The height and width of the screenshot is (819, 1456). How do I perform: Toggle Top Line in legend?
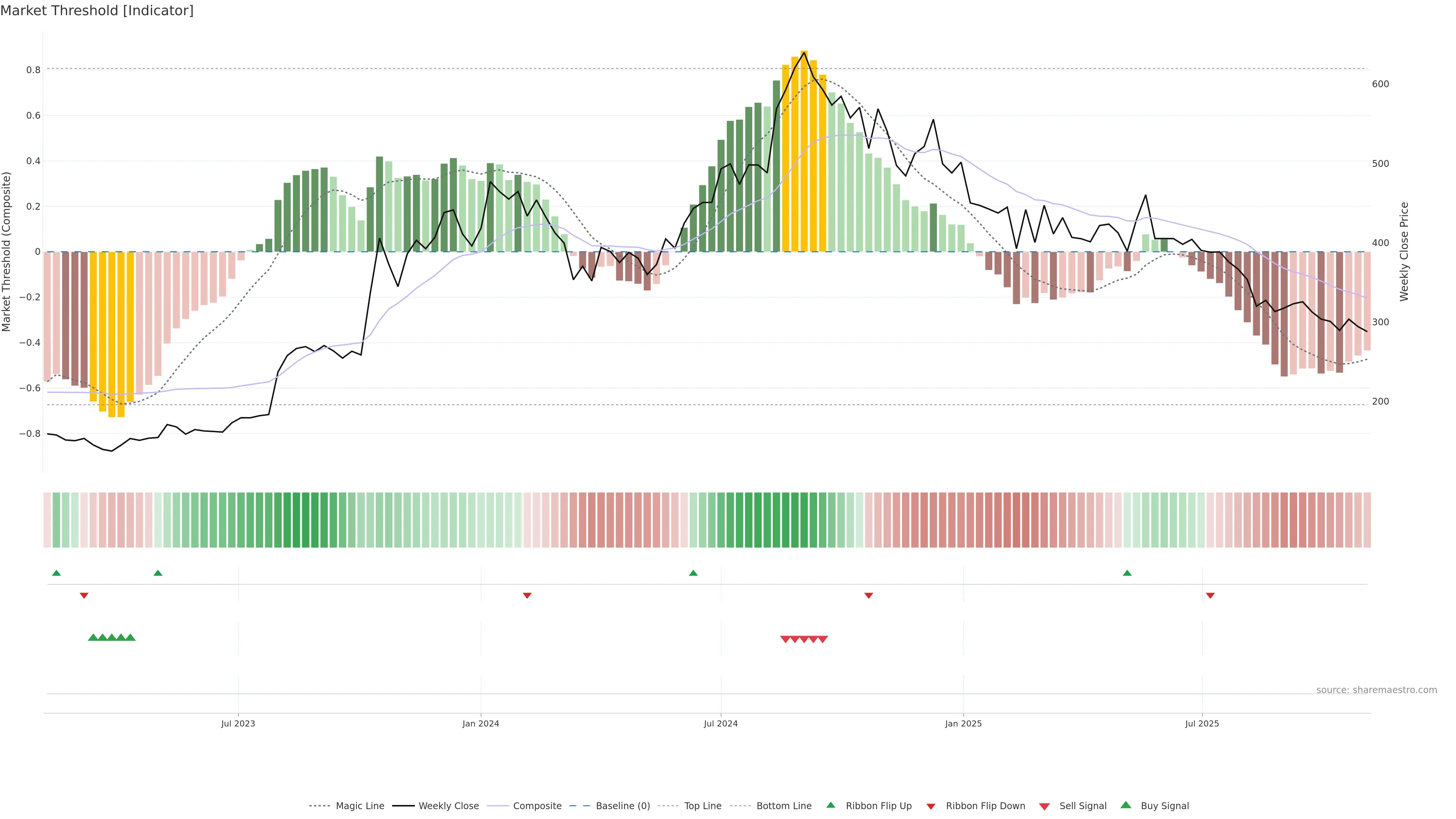(x=703, y=806)
